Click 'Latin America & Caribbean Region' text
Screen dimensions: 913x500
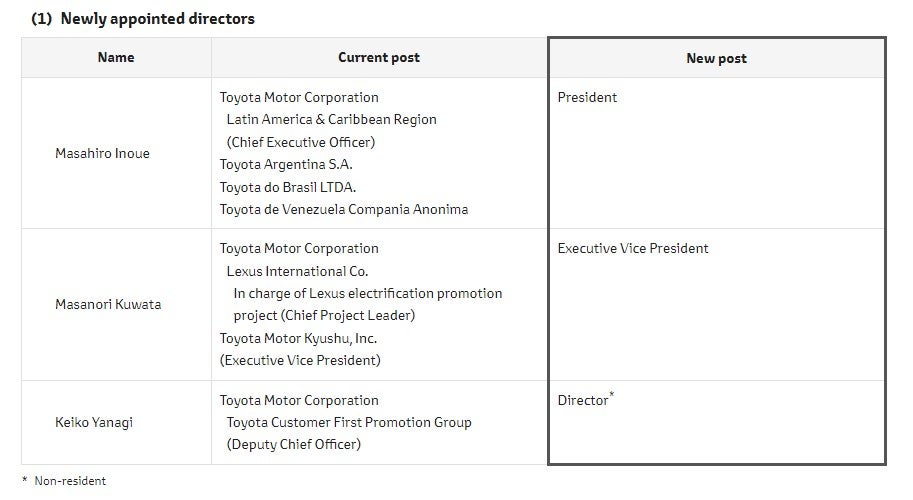point(331,119)
